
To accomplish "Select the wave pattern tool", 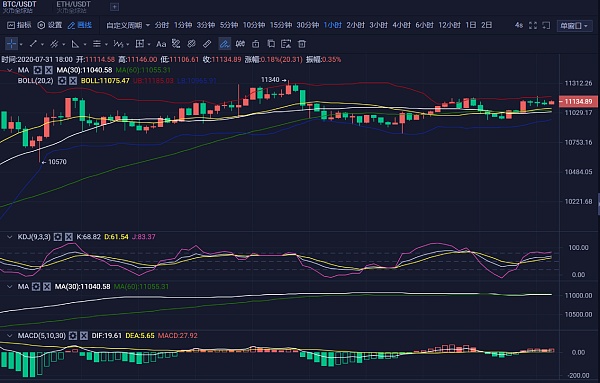I will point(118,44).
